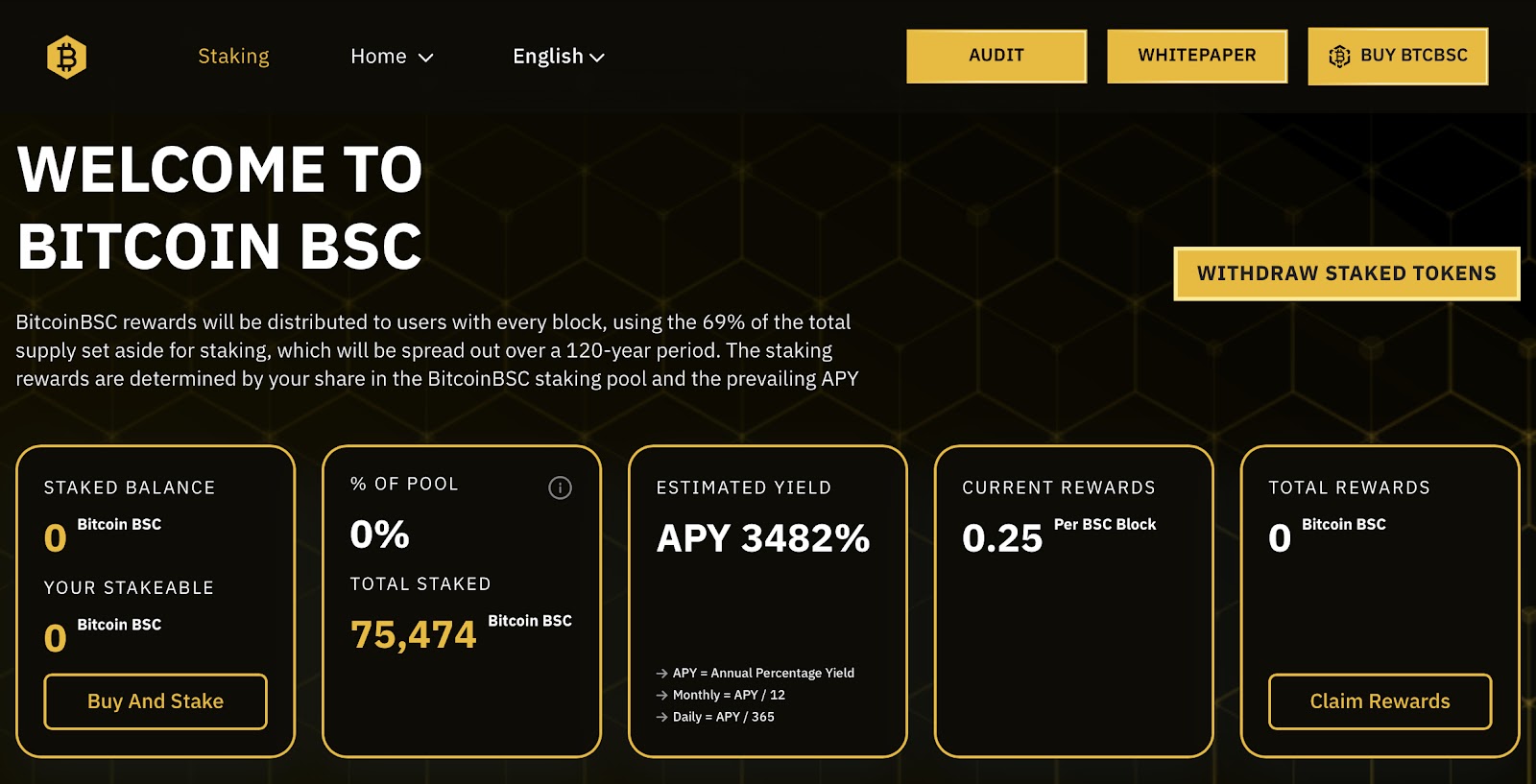This screenshot has width=1536, height=784.
Task: Open the Audit report button
Action: click(x=996, y=56)
